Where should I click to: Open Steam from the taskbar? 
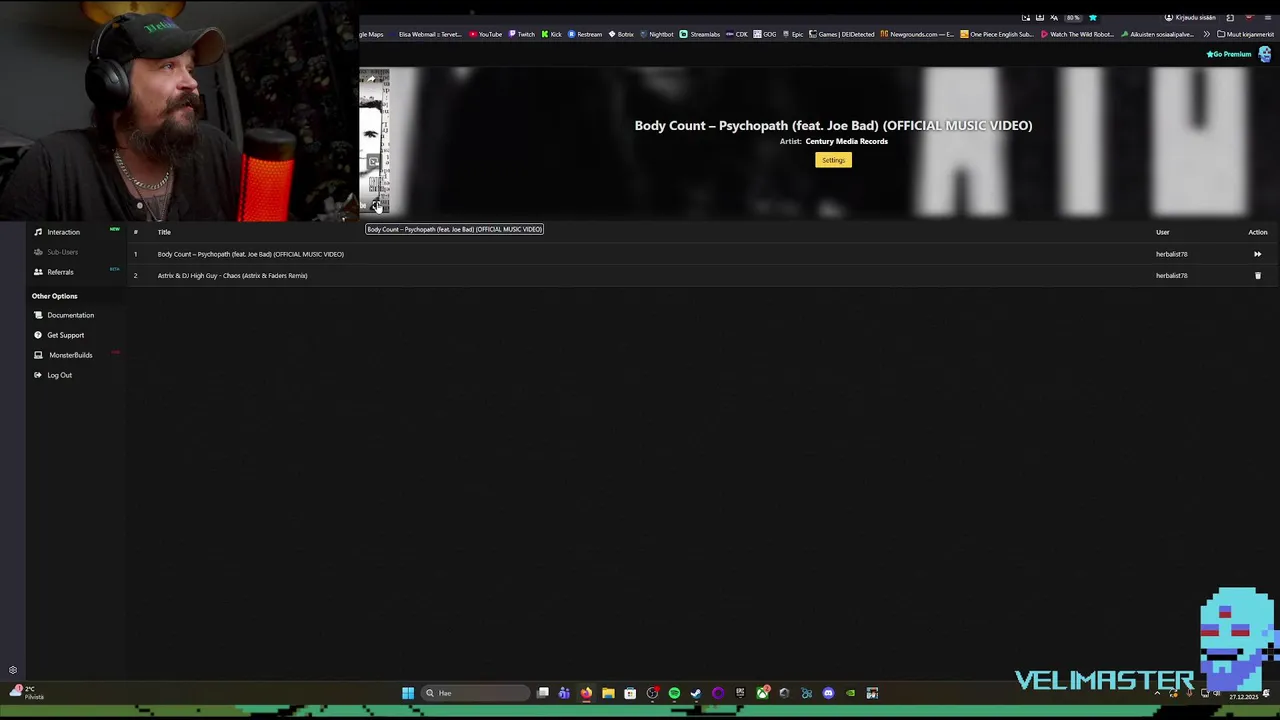[696, 693]
